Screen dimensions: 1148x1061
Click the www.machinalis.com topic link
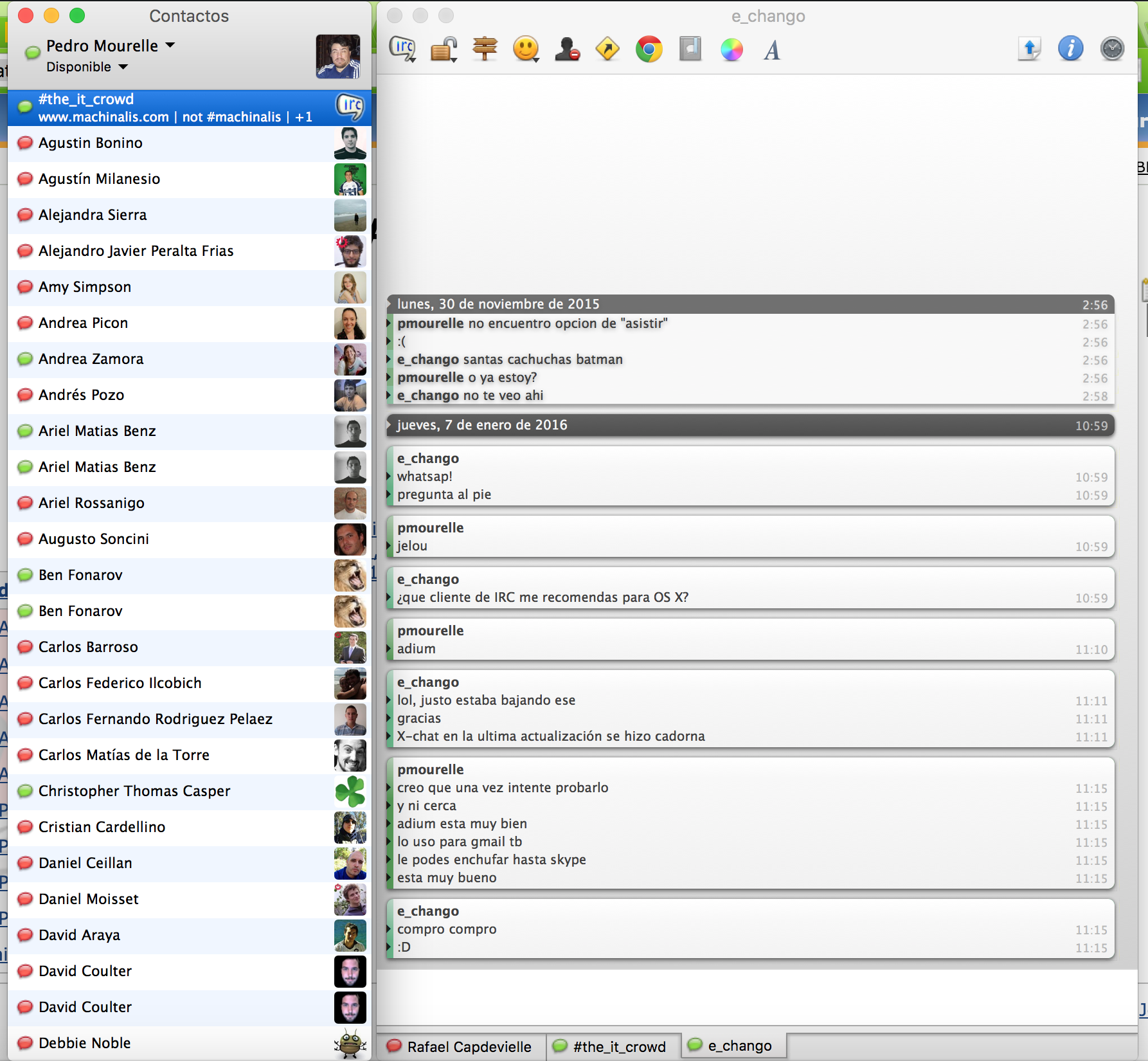(x=103, y=117)
